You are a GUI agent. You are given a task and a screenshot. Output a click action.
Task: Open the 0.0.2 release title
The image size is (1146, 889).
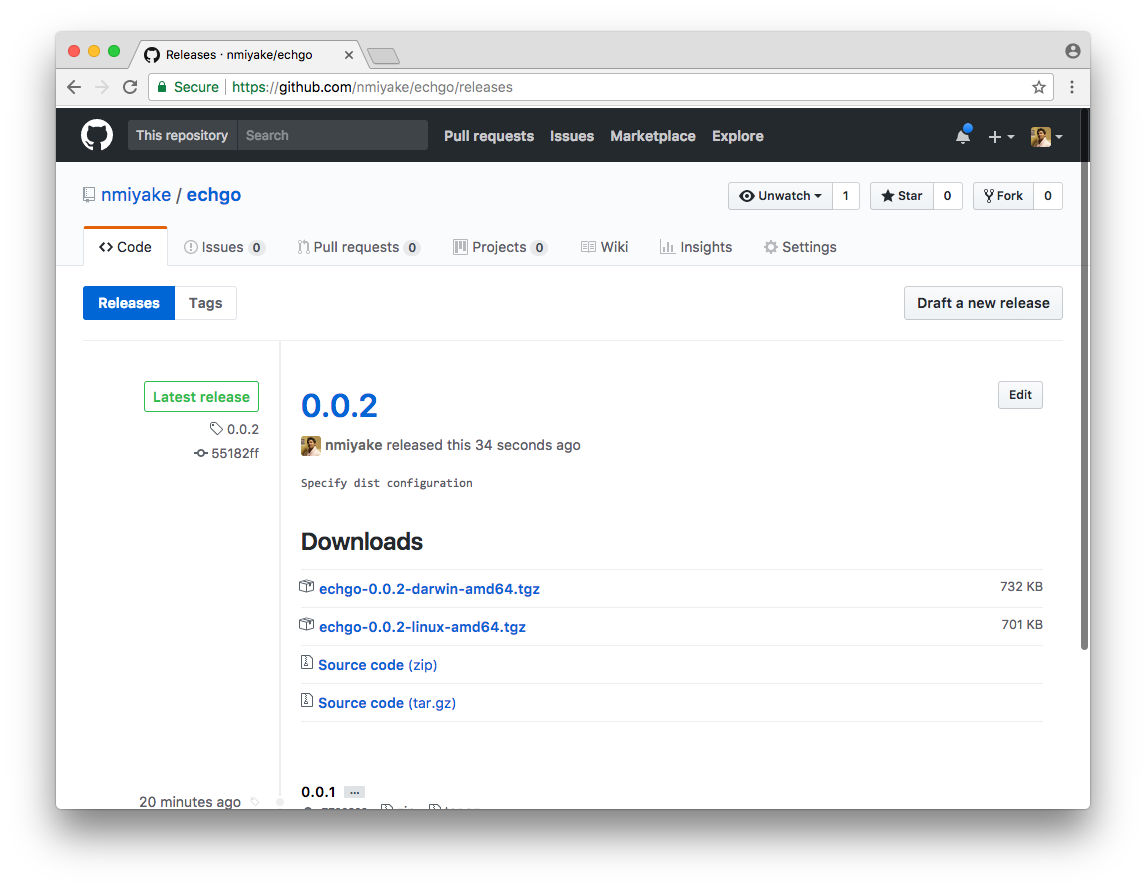click(x=339, y=406)
